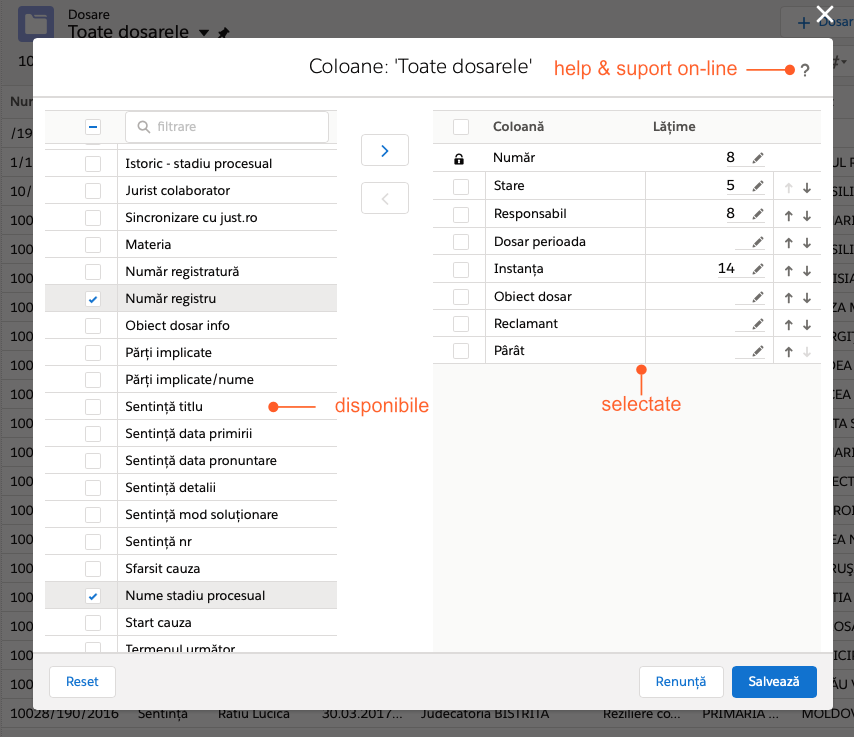Check Materia checkbox
The width and height of the screenshot is (854, 737).
click(93, 245)
